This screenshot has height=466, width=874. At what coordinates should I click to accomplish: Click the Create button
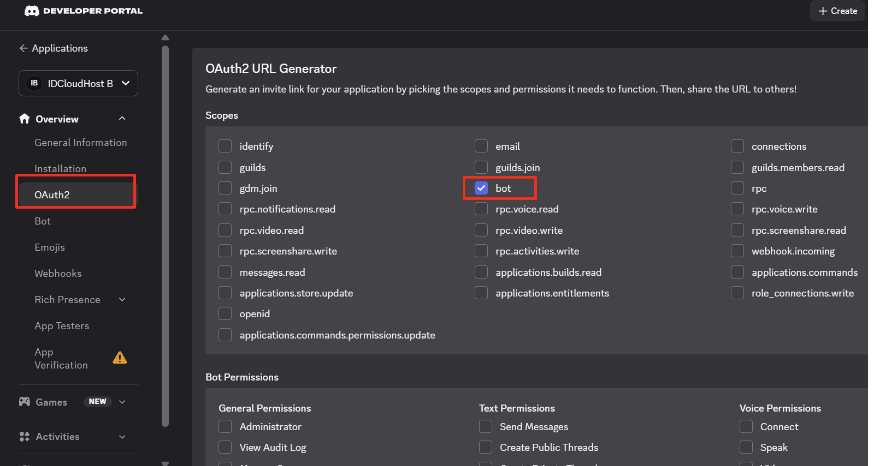click(838, 11)
